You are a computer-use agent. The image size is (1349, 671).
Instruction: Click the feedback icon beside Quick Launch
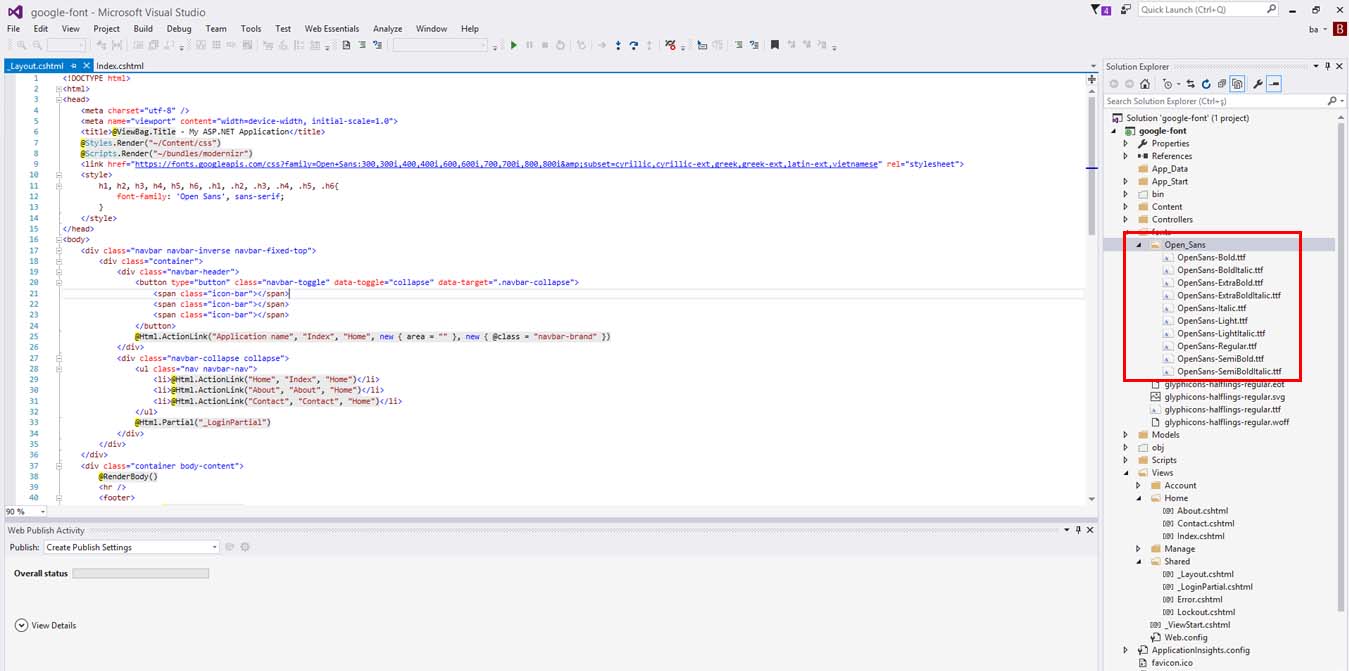pyautogui.click(x=1126, y=9)
